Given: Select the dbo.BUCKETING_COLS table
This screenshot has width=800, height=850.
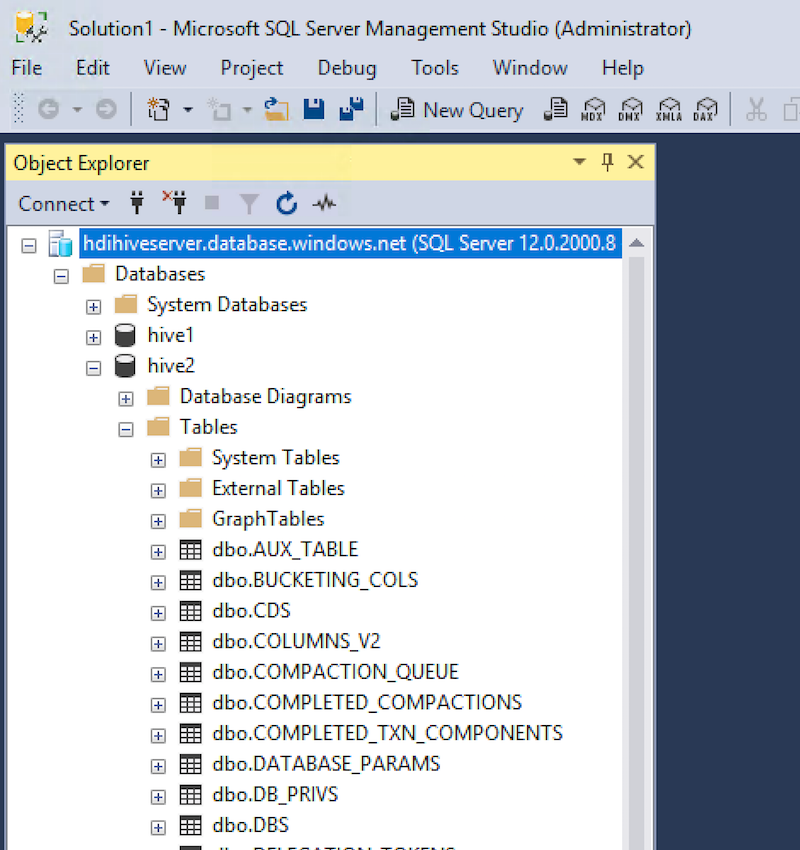Looking at the screenshot, I should point(315,580).
